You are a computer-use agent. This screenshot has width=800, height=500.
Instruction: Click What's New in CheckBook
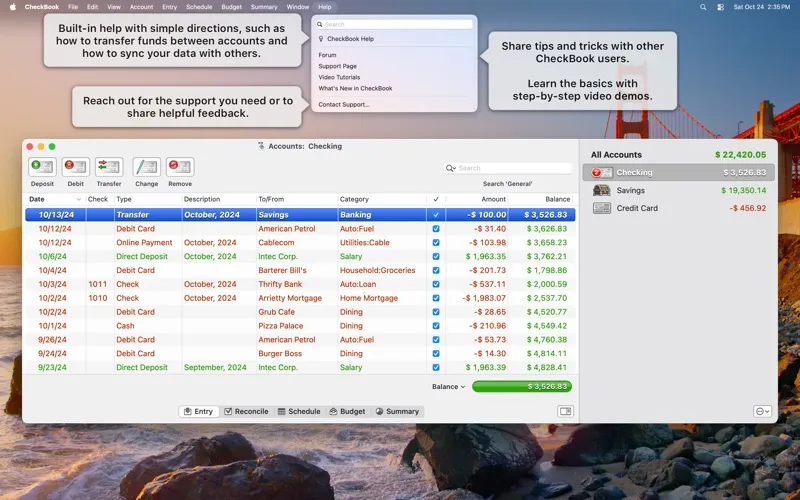pyautogui.click(x=356, y=88)
